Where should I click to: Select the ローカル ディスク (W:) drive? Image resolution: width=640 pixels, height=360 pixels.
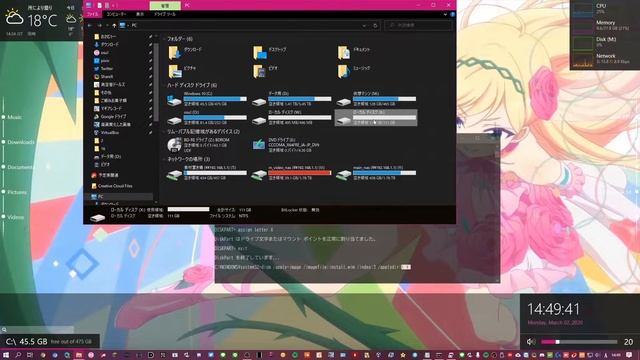point(291,118)
